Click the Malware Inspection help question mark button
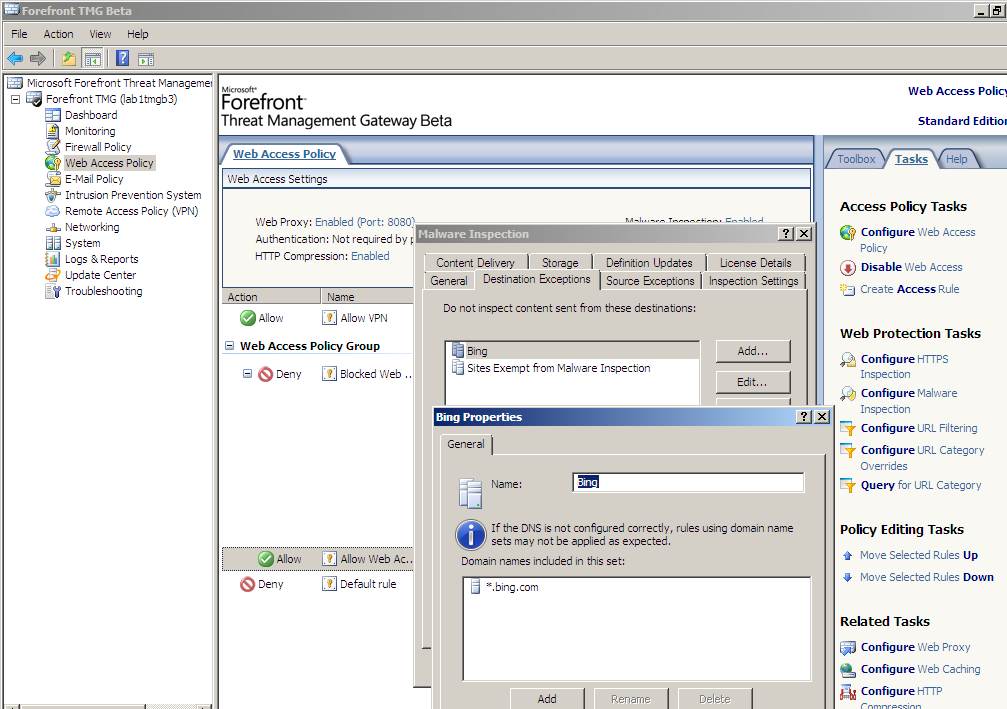 (x=785, y=234)
